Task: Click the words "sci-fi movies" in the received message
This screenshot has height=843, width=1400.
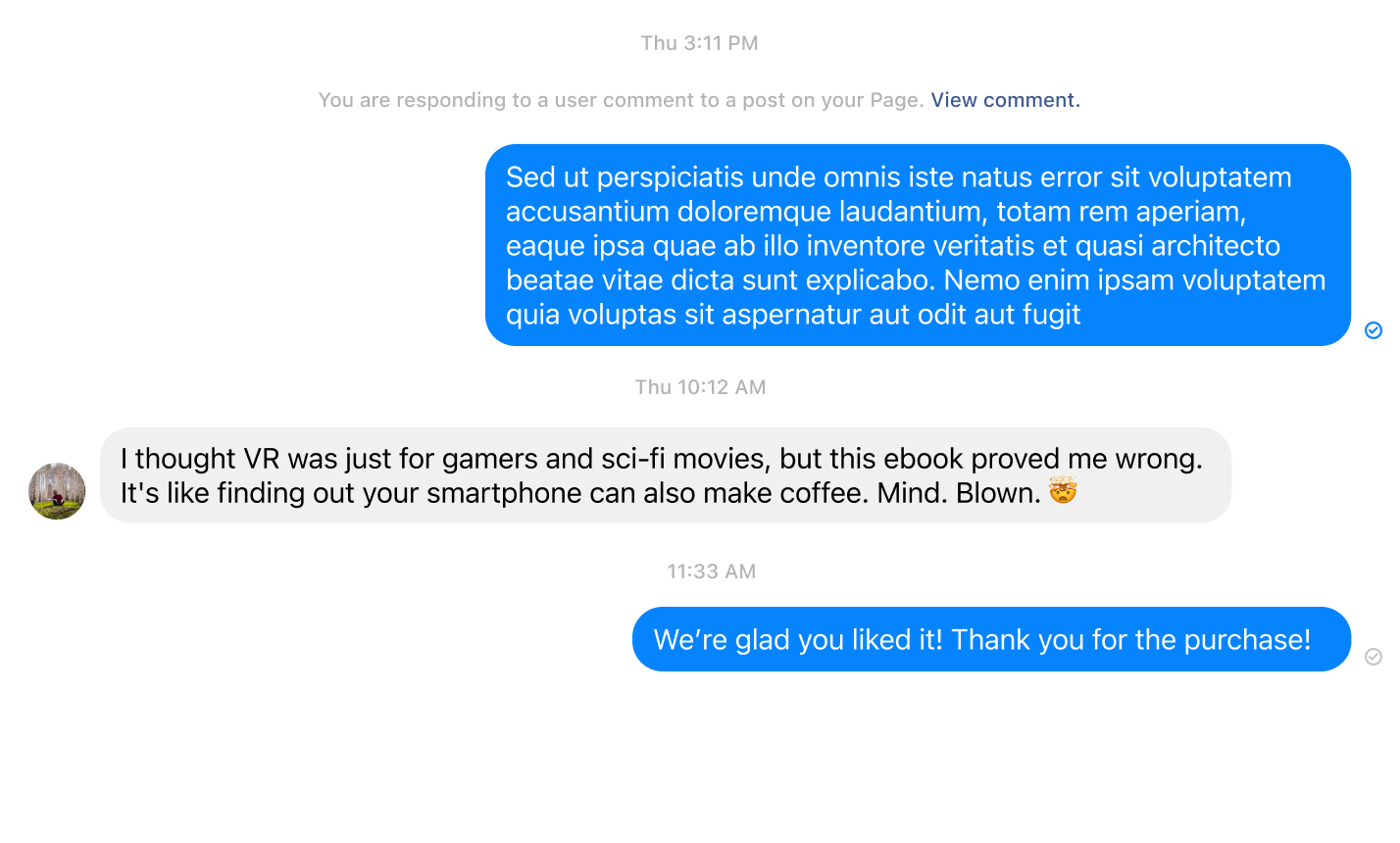Action: pos(683,459)
